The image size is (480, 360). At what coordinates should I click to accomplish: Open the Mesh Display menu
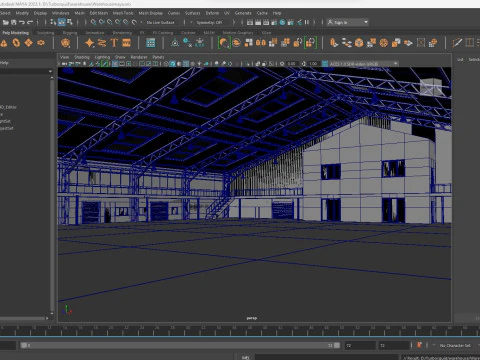coord(151,13)
